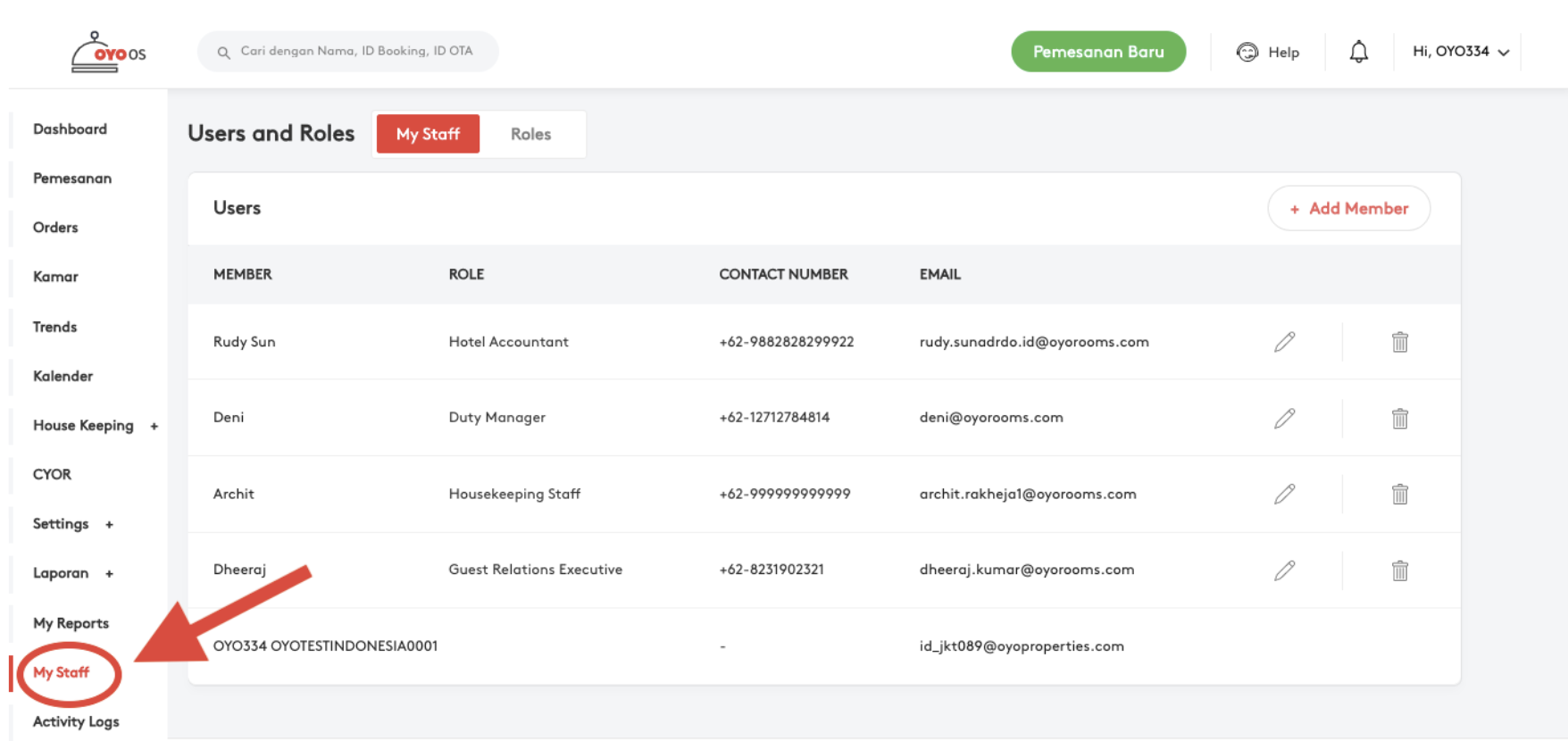
Task: Open the notifications bell
Action: pyautogui.click(x=1358, y=52)
